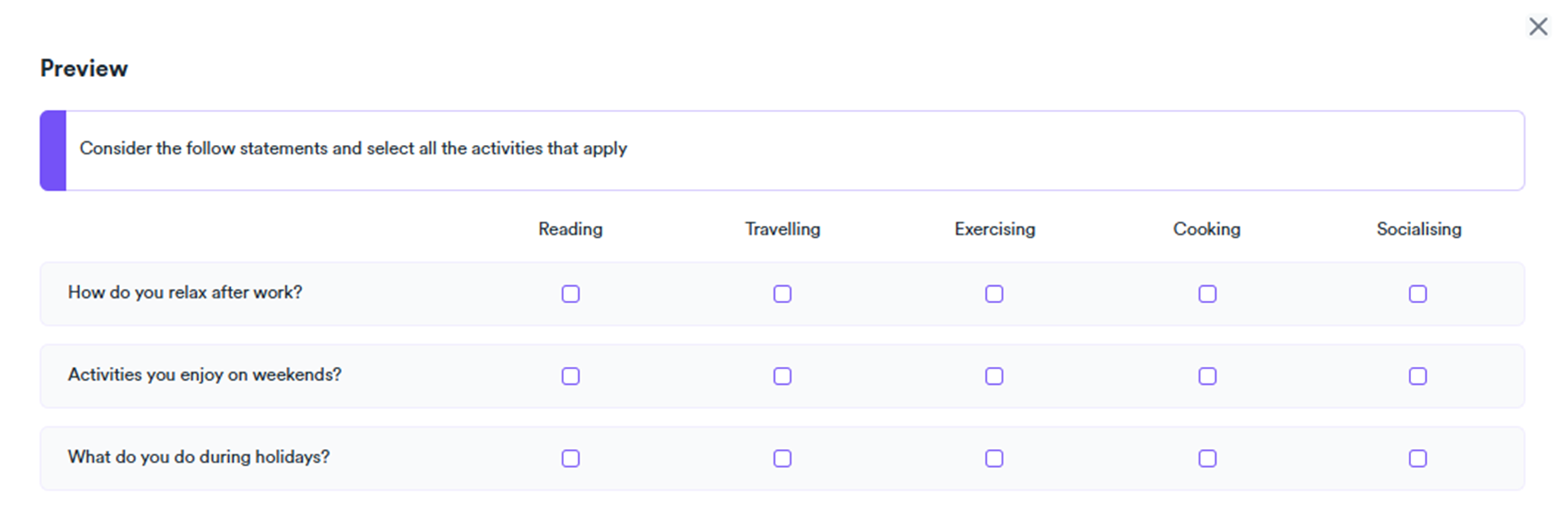Check Travelling for relaxing after work
This screenshot has height=529, width=1568.
[x=782, y=294]
